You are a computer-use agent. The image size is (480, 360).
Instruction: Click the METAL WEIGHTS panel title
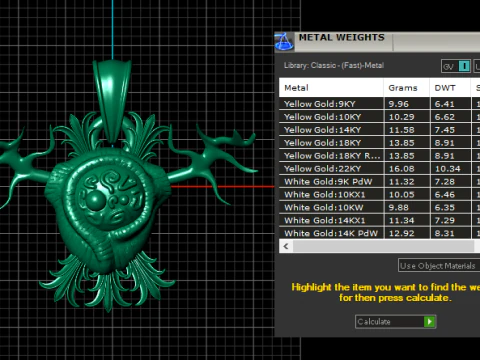pyautogui.click(x=341, y=37)
